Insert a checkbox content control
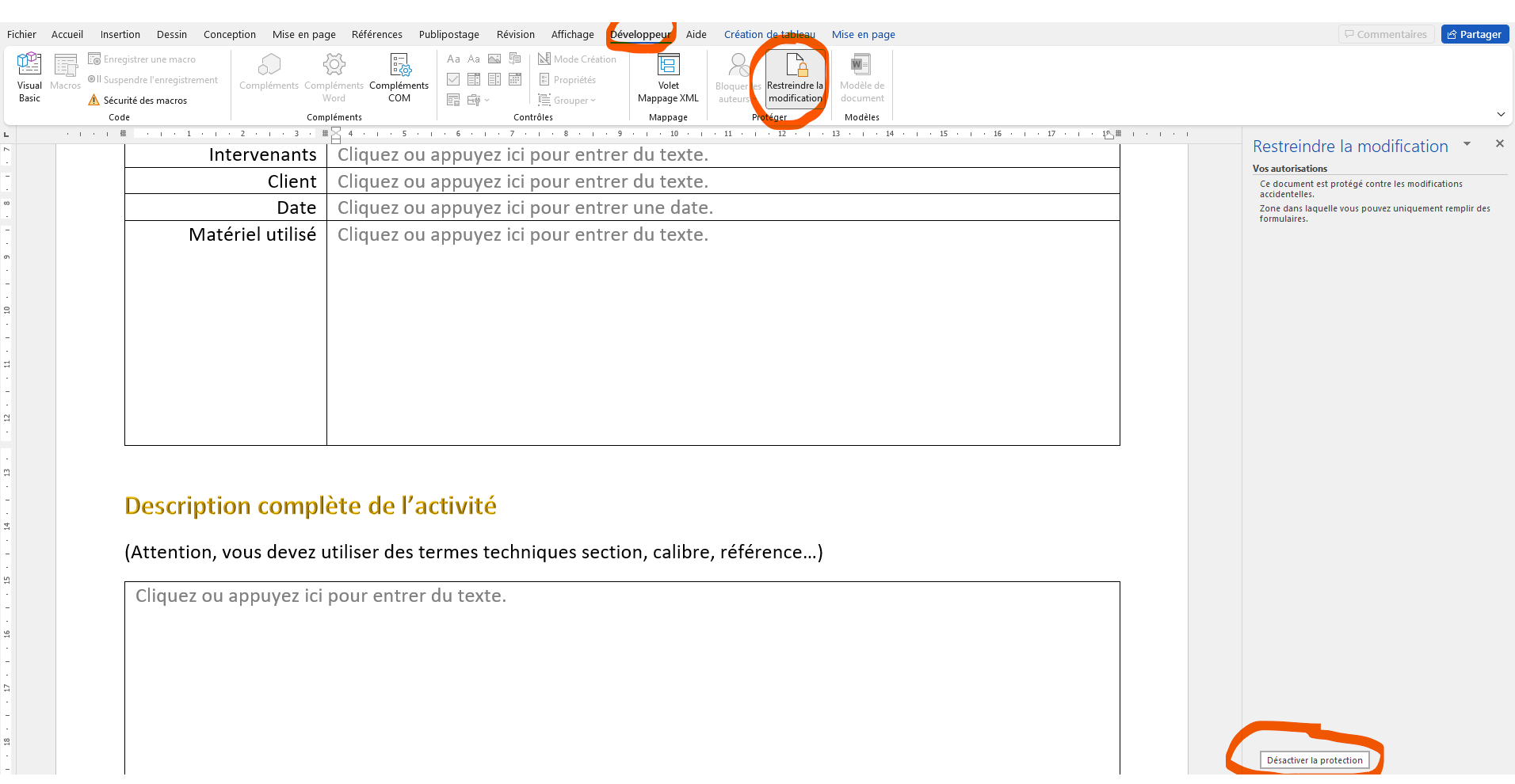This screenshot has height=784, width=1515. coord(453,79)
